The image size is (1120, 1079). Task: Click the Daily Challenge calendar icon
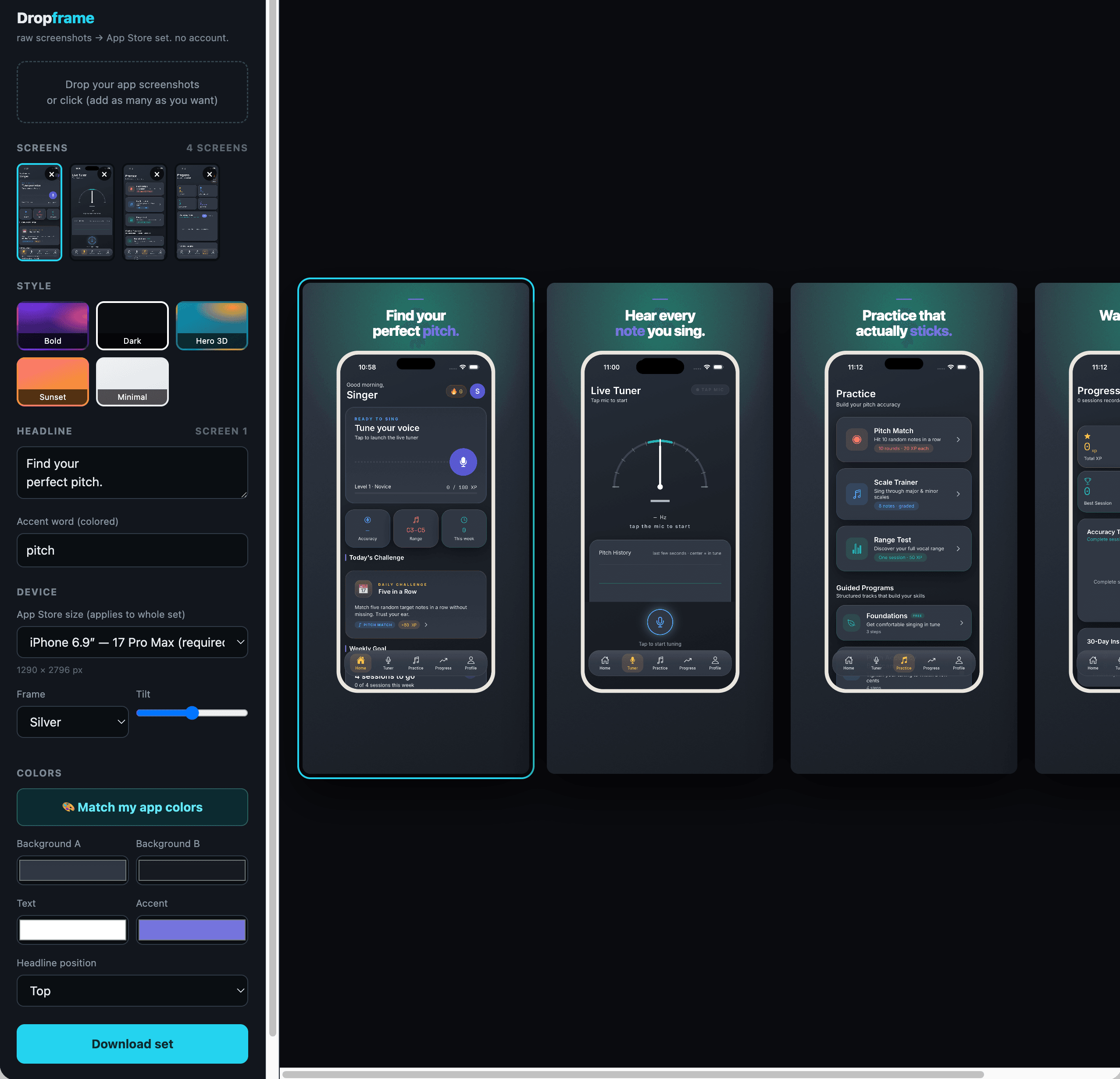click(364, 589)
